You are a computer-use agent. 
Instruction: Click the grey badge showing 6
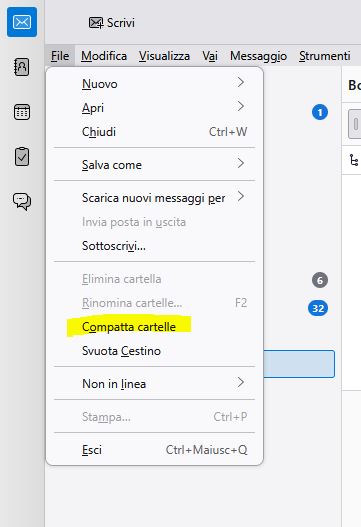point(320,280)
